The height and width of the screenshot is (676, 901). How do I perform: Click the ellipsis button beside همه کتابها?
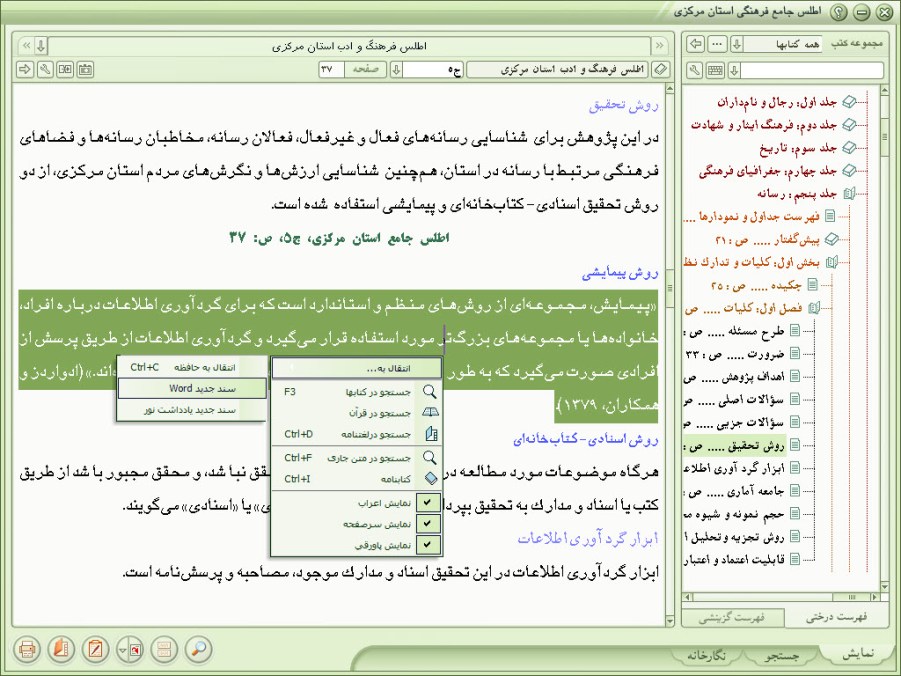point(717,44)
